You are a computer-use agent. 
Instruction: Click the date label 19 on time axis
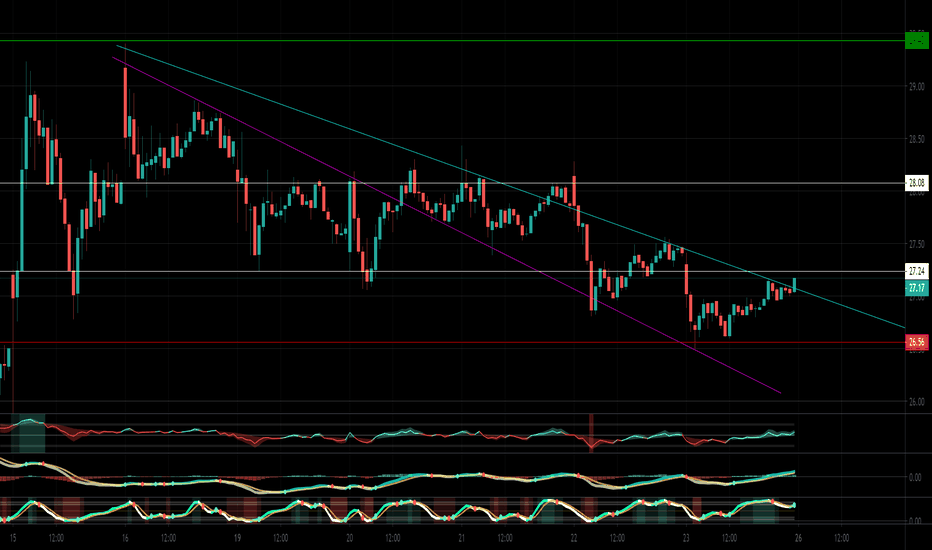click(237, 538)
